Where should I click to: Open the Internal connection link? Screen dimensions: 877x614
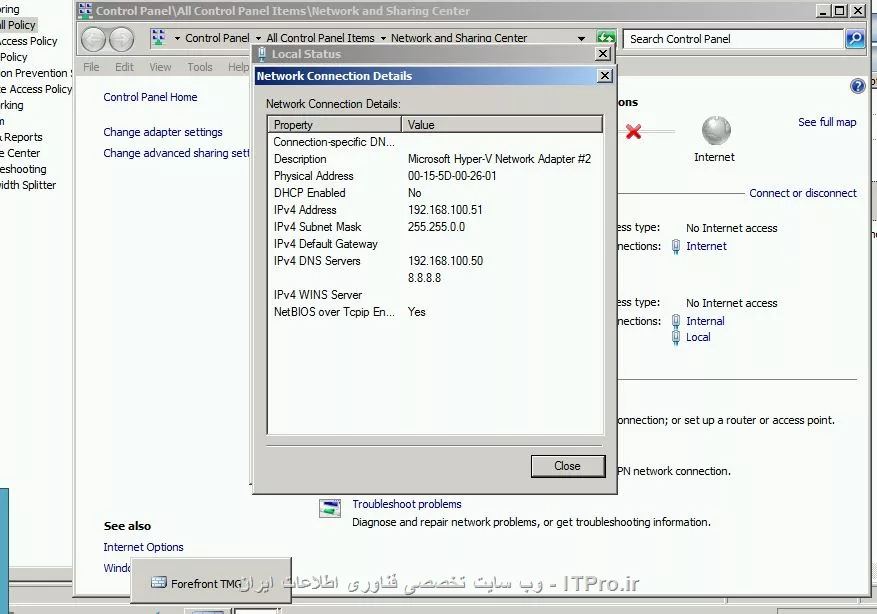(x=705, y=321)
